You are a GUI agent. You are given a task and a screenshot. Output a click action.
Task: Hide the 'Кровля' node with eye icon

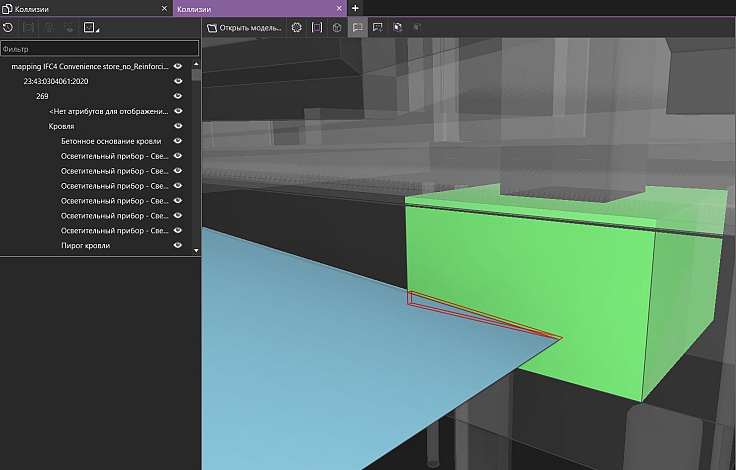[177, 126]
